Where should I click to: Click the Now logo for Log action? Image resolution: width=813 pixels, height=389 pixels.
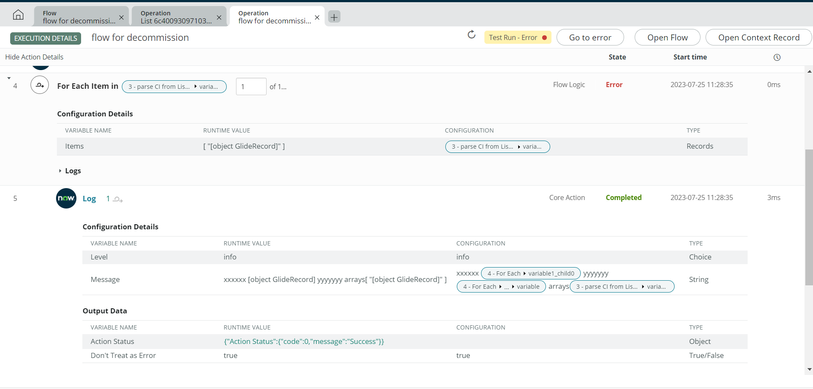pos(66,198)
